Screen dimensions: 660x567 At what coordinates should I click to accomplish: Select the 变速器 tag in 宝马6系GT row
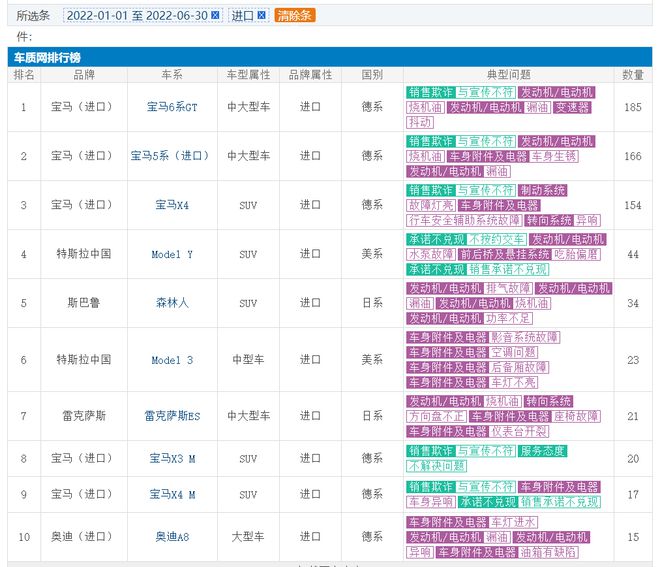(x=572, y=107)
